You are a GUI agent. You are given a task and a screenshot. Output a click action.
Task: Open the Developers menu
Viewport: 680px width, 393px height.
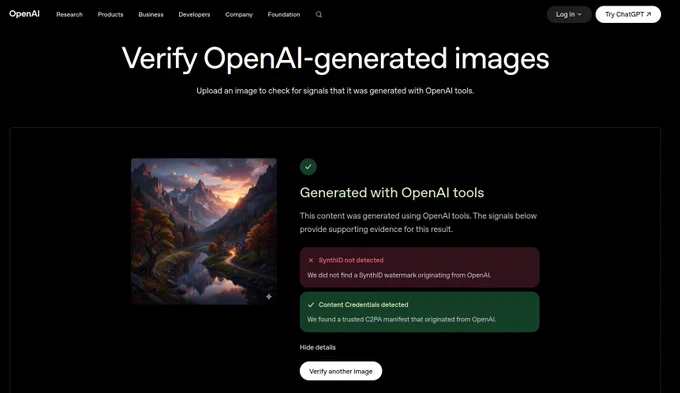pyautogui.click(x=194, y=14)
